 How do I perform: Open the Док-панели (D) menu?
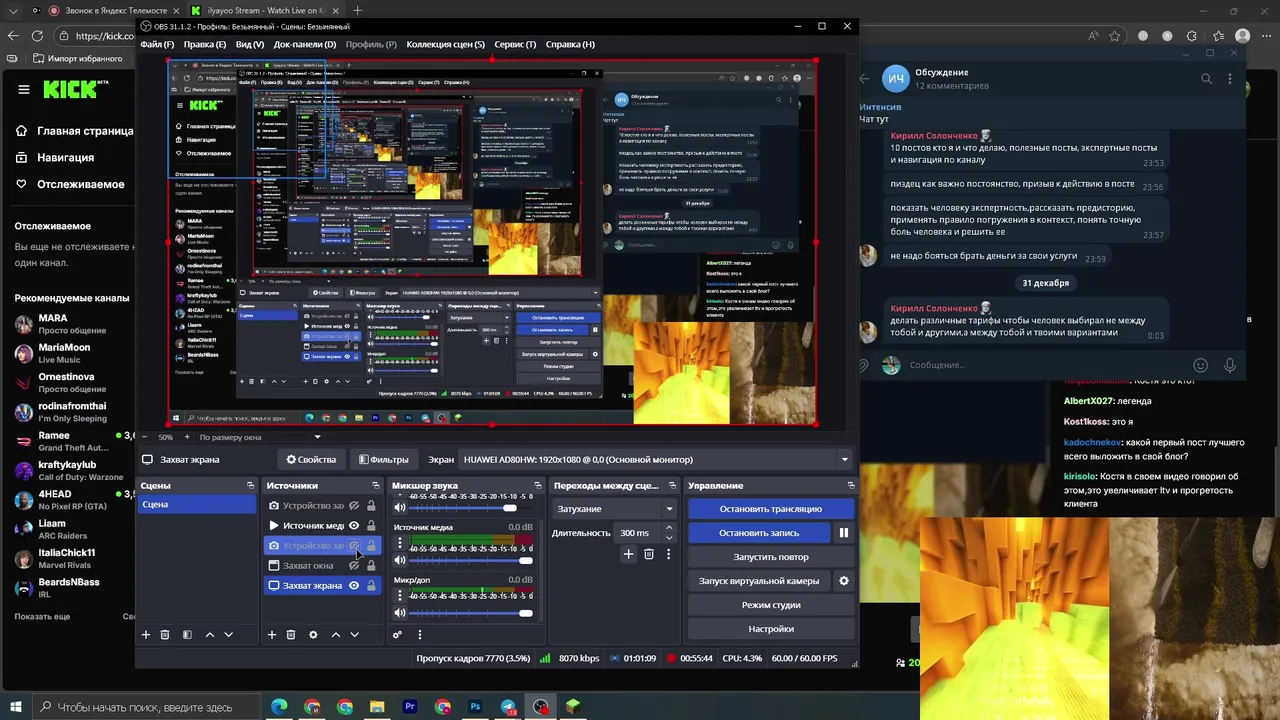[305, 44]
